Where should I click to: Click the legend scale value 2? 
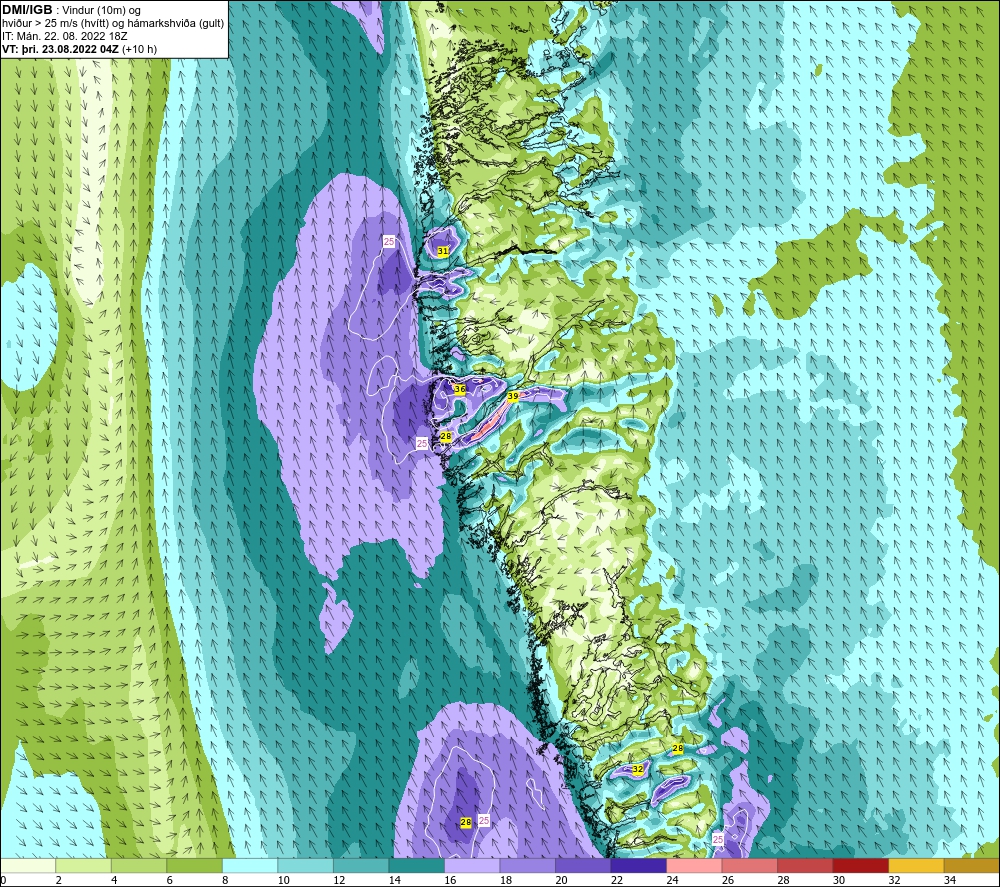(59, 881)
